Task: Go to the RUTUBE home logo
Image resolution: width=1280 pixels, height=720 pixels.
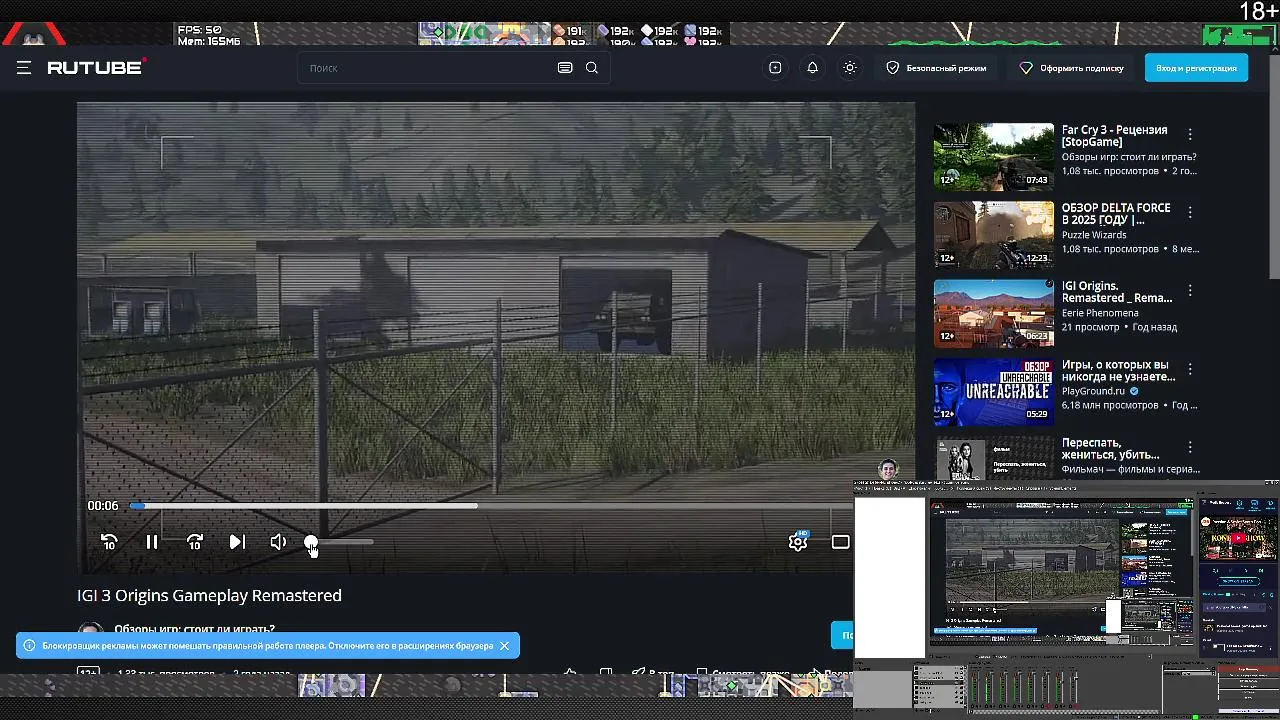Action: tap(97, 67)
